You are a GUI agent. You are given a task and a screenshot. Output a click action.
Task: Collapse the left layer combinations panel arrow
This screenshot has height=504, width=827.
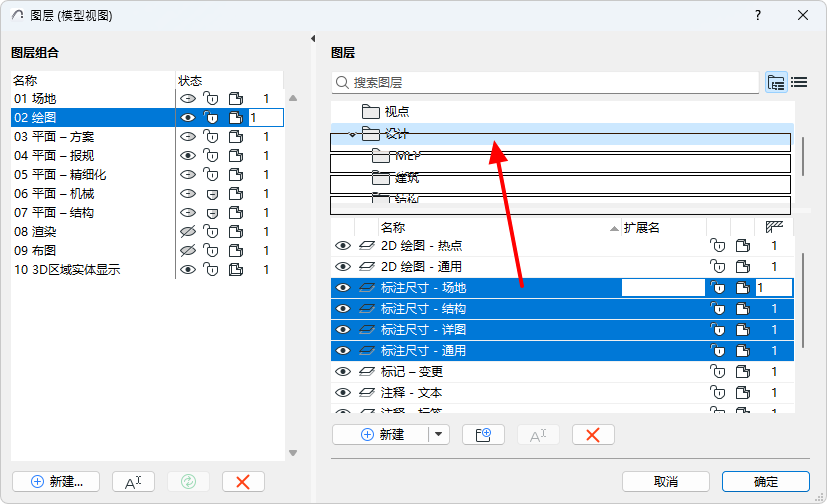coord(313,38)
